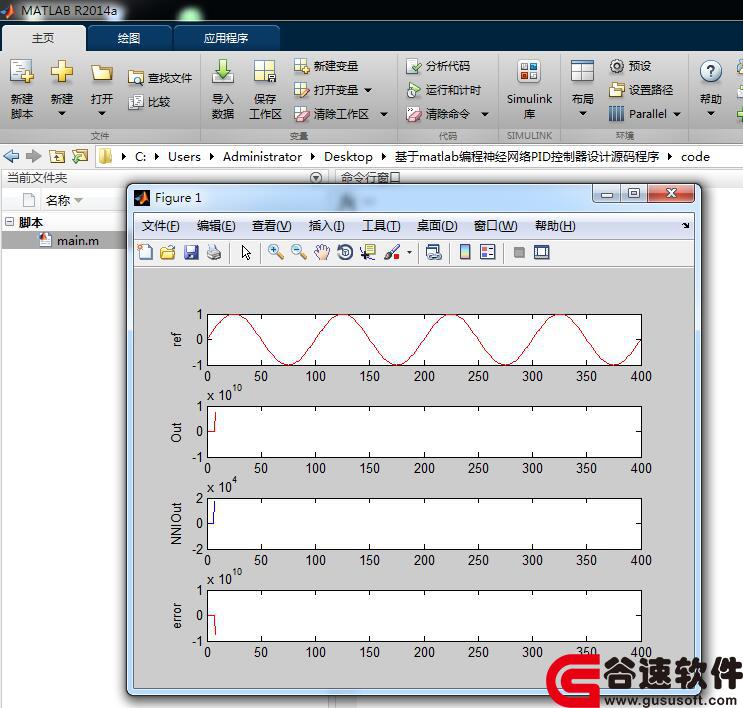Image resolution: width=743 pixels, height=708 pixels.
Task: Open the Help dropdown arrow
Action: [711, 114]
